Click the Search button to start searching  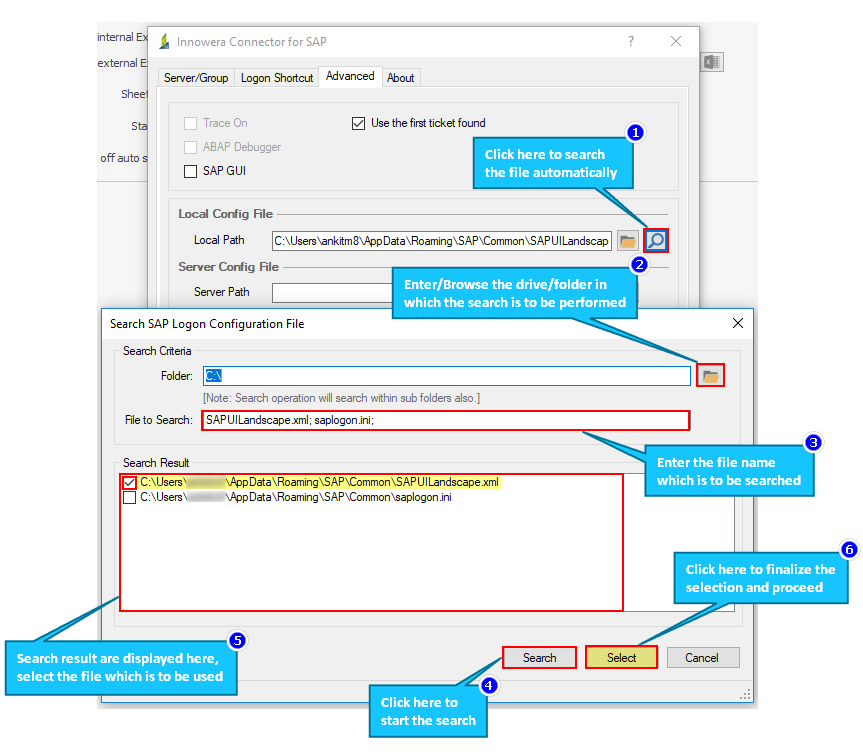(x=539, y=657)
